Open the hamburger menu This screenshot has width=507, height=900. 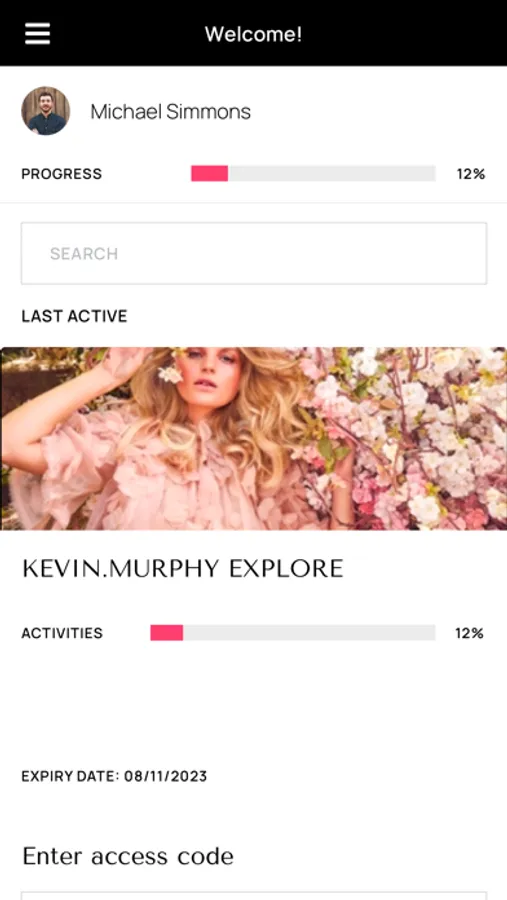37,34
